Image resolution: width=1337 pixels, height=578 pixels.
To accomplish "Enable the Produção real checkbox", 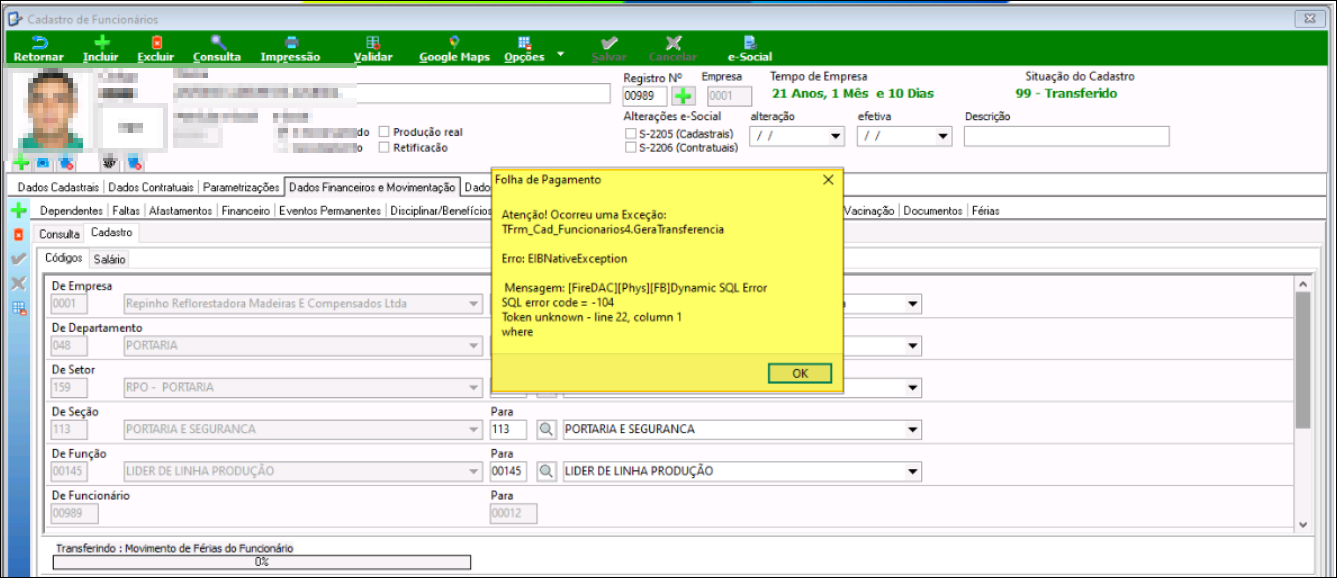I will pyautogui.click(x=384, y=132).
